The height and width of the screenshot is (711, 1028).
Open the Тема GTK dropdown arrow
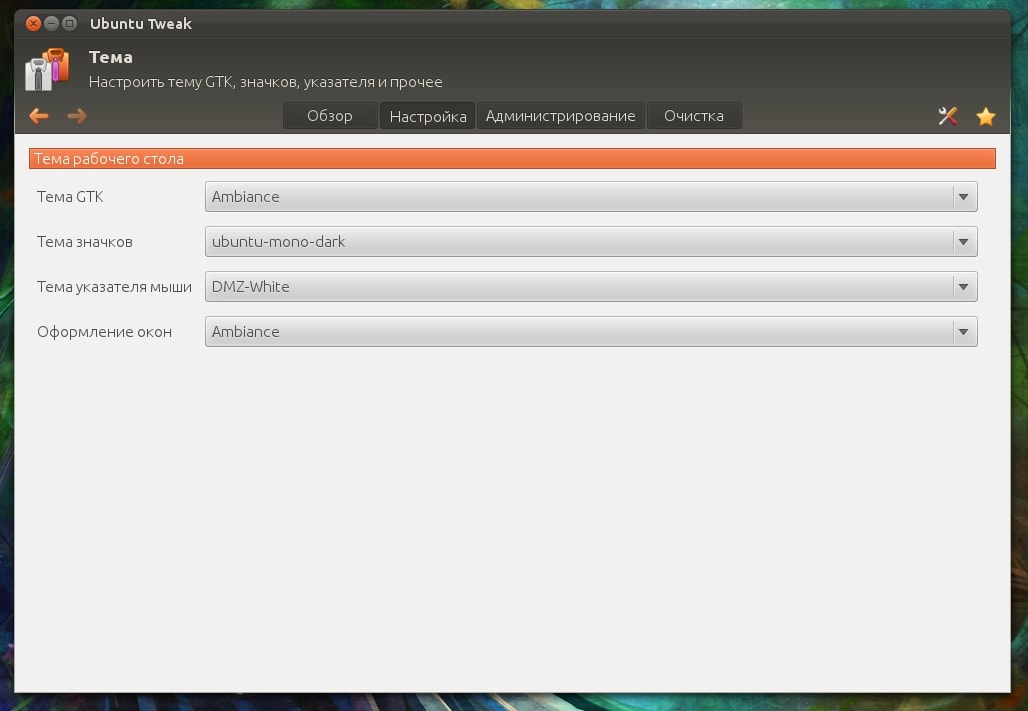tap(963, 197)
